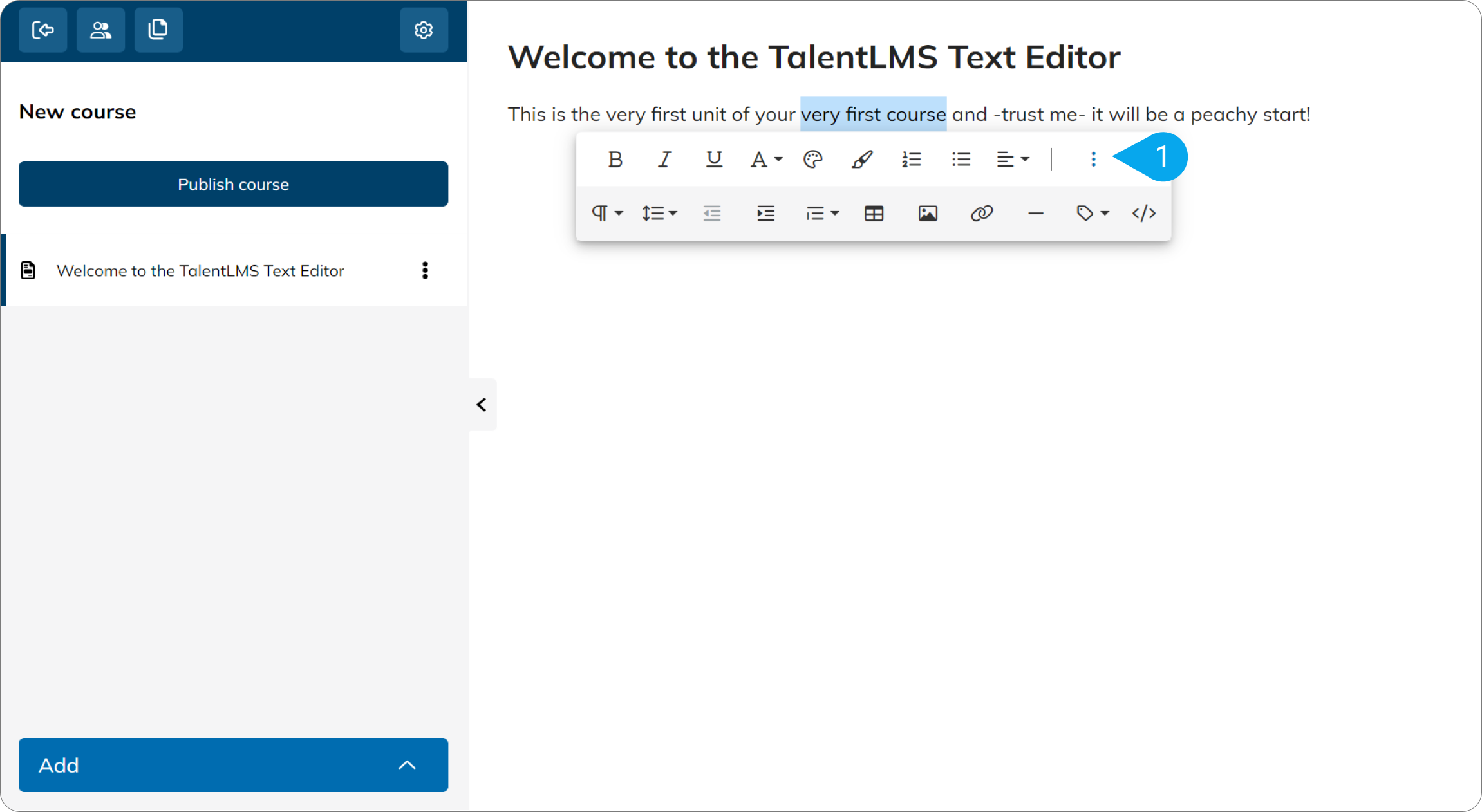Image resolution: width=1482 pixels, height=812 pixels.
Task: Insert an ordered numbered list
Action: [x=912, y=159]
